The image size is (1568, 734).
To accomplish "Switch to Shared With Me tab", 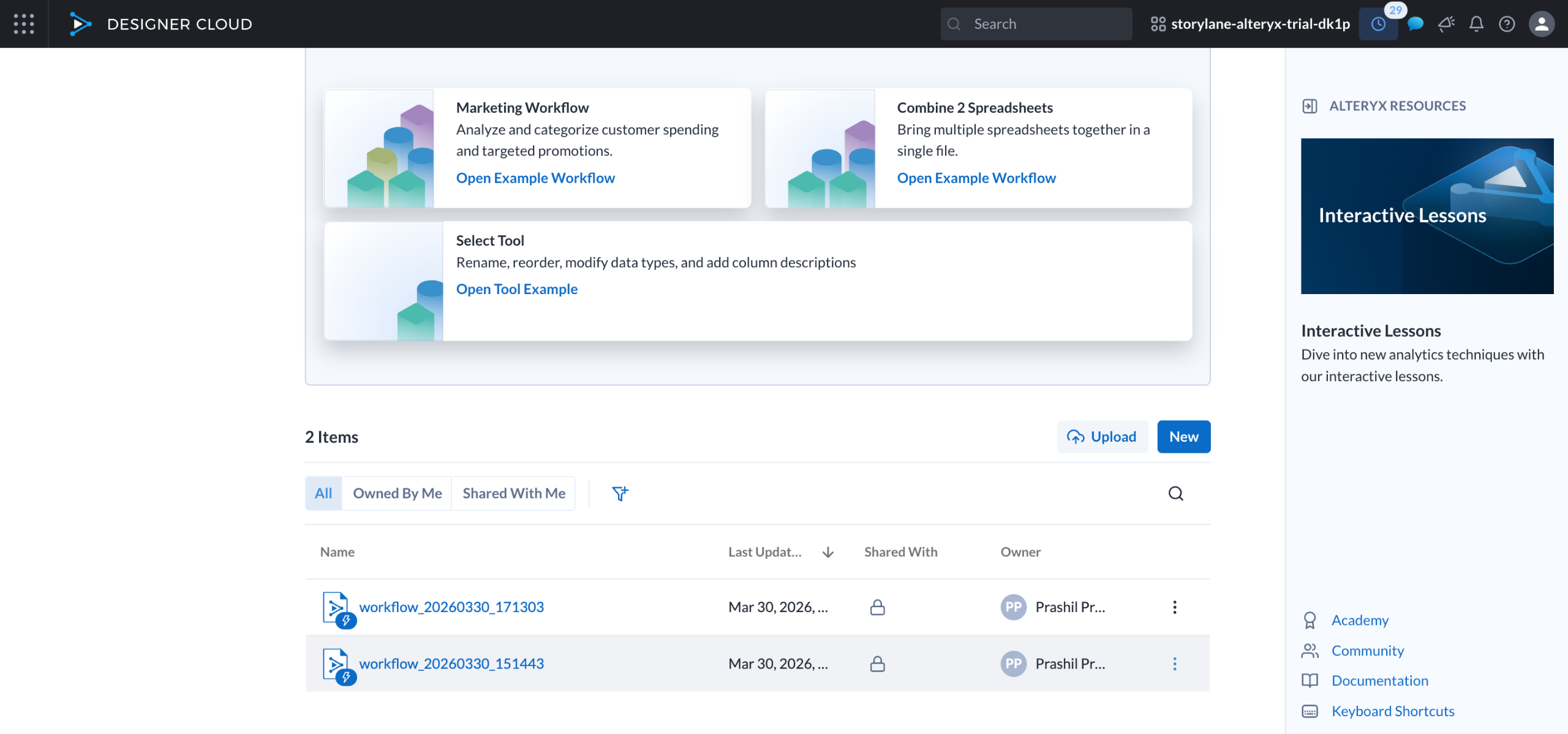I will pos(513,493).
